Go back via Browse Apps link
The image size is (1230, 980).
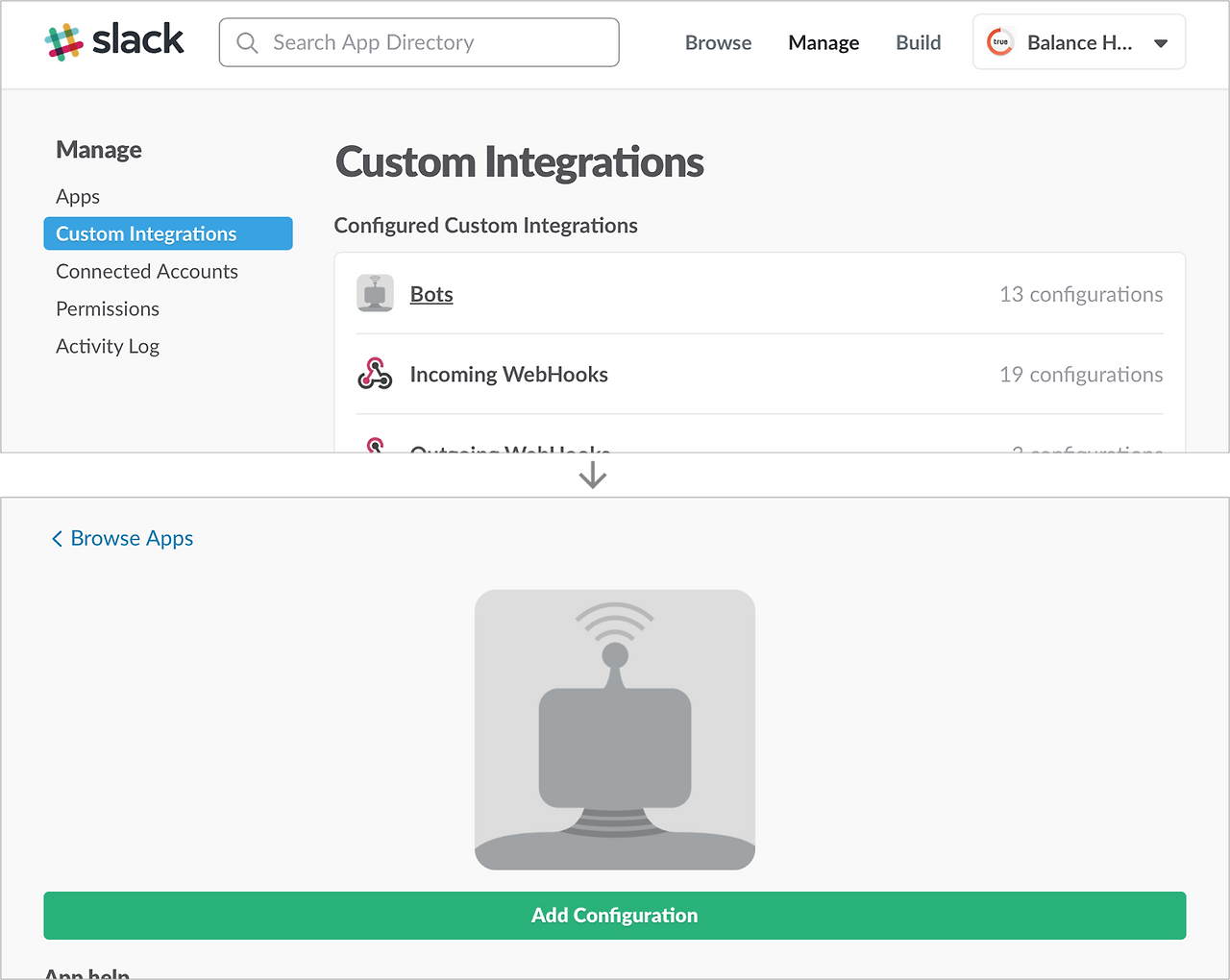click(132, 538)
